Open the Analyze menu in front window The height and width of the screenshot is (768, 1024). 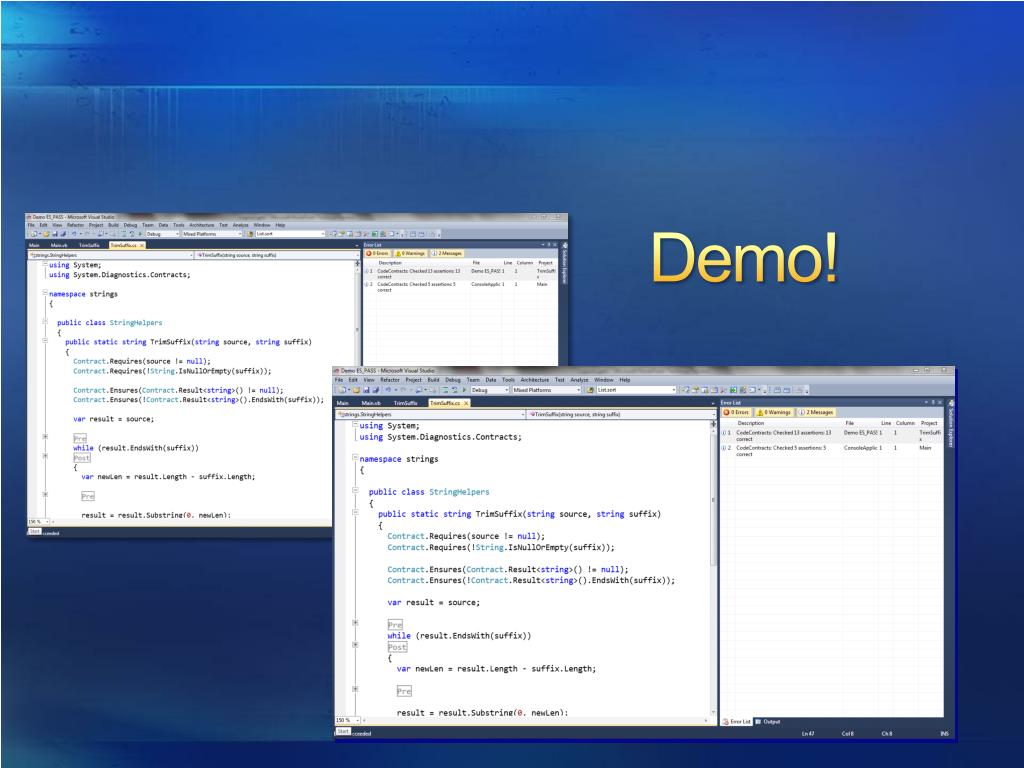[579, 379]
